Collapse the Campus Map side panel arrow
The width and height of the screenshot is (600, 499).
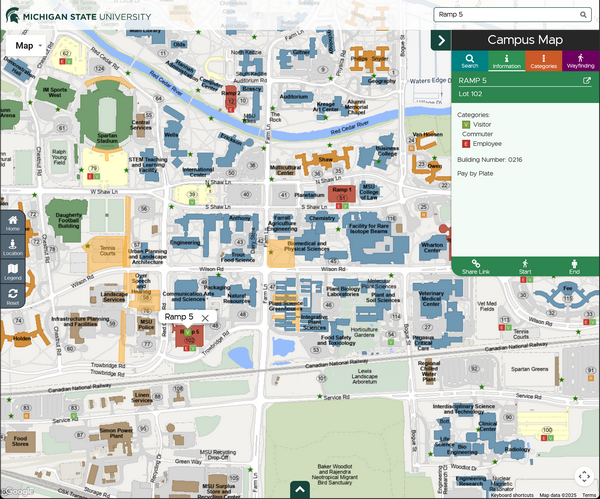(x=441, y=40)
